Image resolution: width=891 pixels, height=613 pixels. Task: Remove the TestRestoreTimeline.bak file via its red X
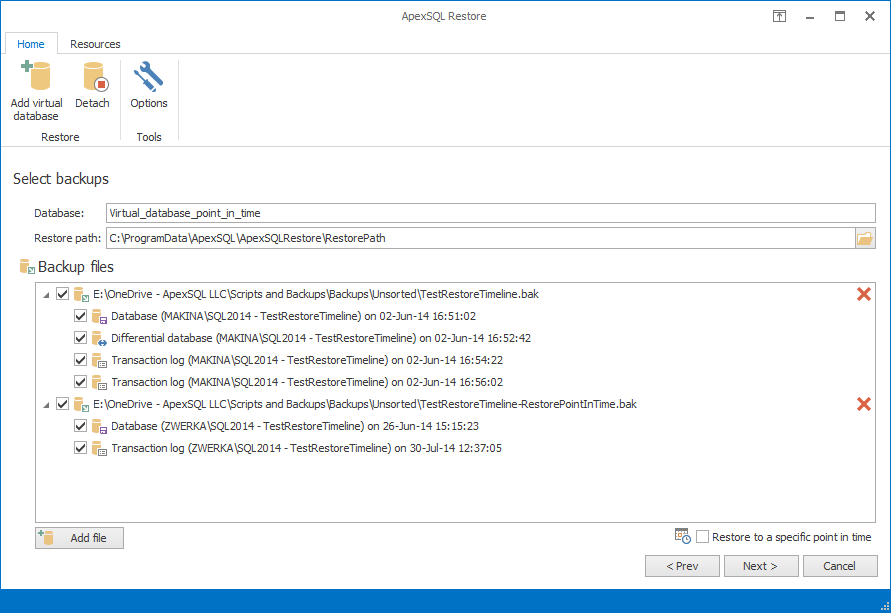[x=863, y=294]
